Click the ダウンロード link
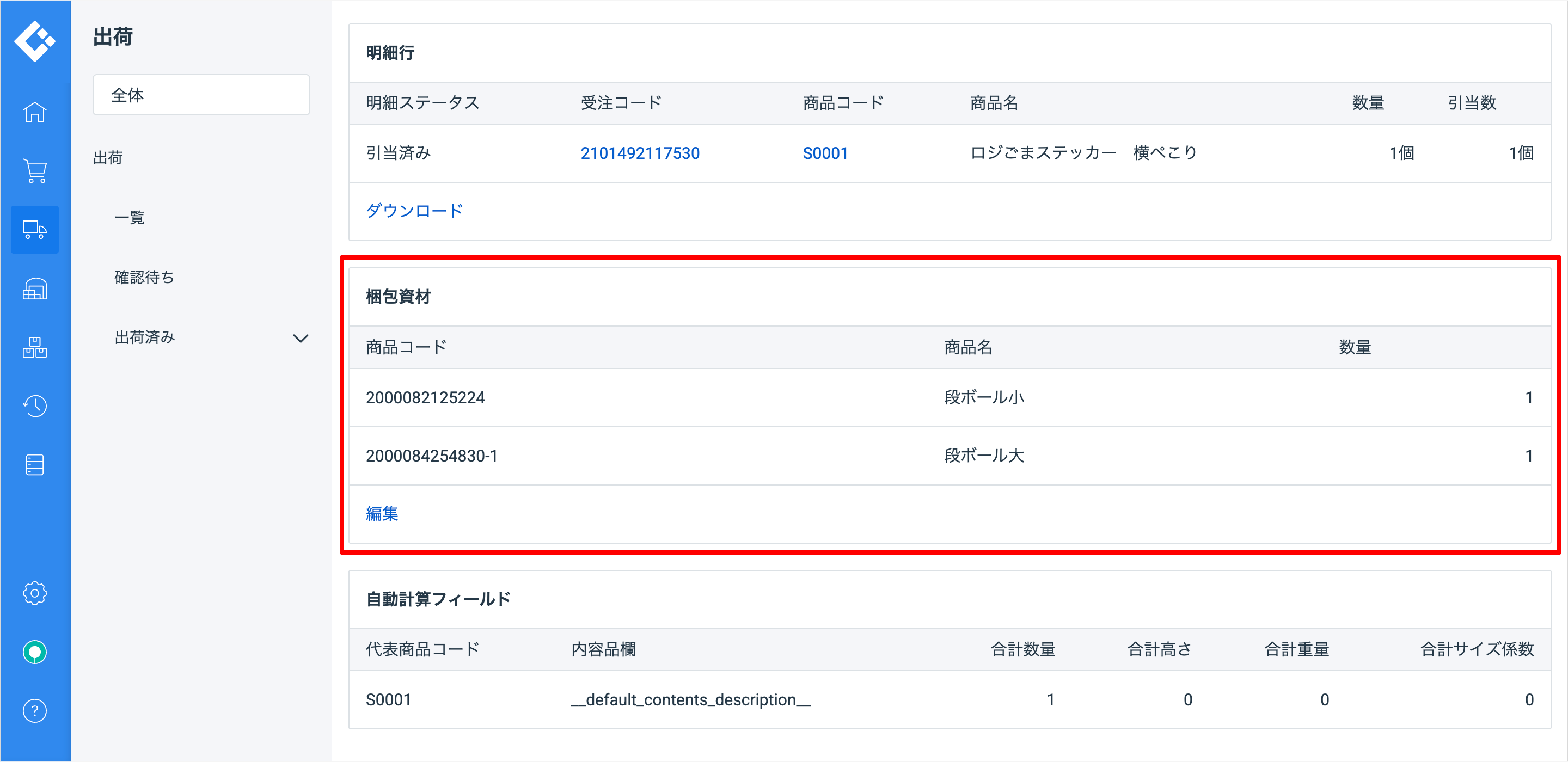The height and width of the screenshot is (762, 1568). point(414,211)
